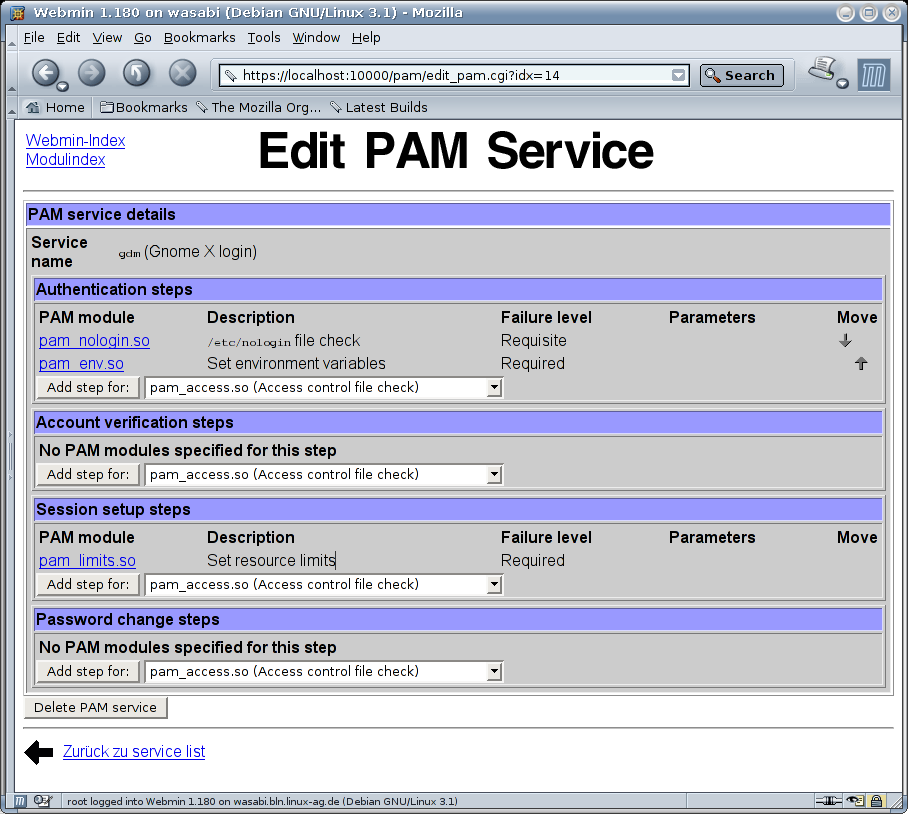Click the 'gdm (Gnome X login)' service name

[188, 252]
